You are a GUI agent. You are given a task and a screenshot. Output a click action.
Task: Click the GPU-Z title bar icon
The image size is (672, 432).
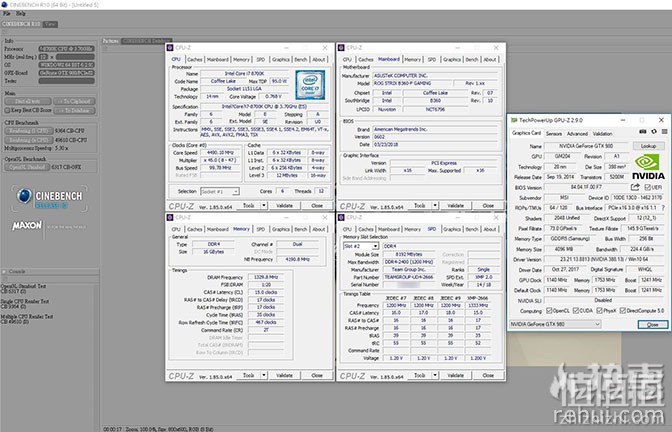click(x=514, y=120)
